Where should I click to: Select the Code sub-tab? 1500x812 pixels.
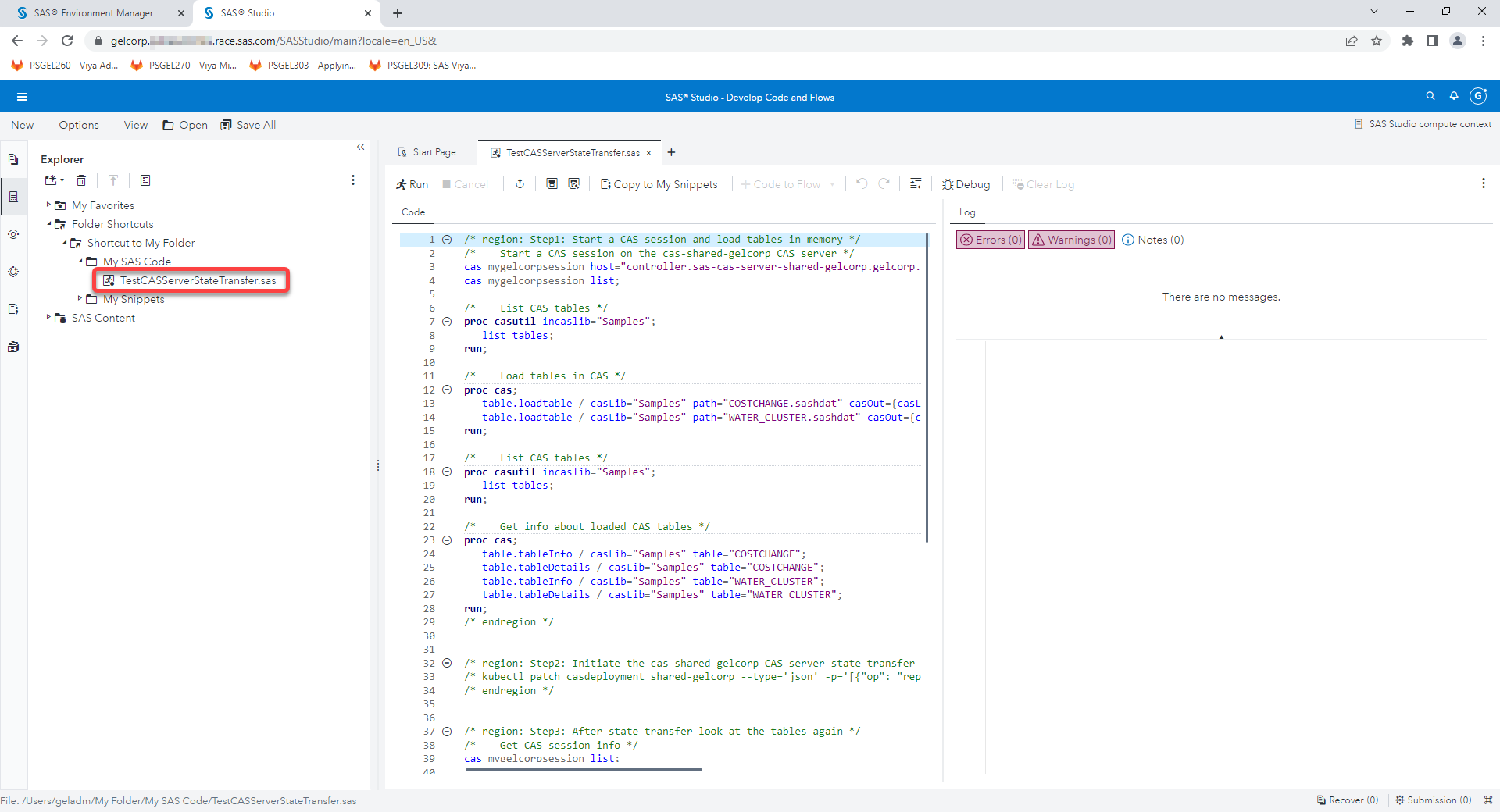[413, 212]
